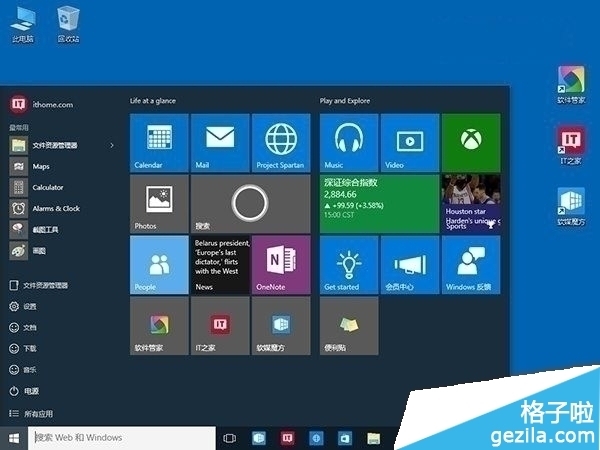Screen dimensions: 600x450
Task: Click the 电源 power button
Action: click(x=24, y=391)
